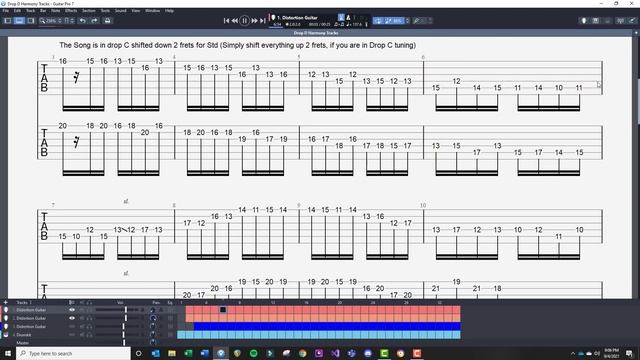
Task: Click the redo arrow in toolbar
Action: click(x=94, y=20)
